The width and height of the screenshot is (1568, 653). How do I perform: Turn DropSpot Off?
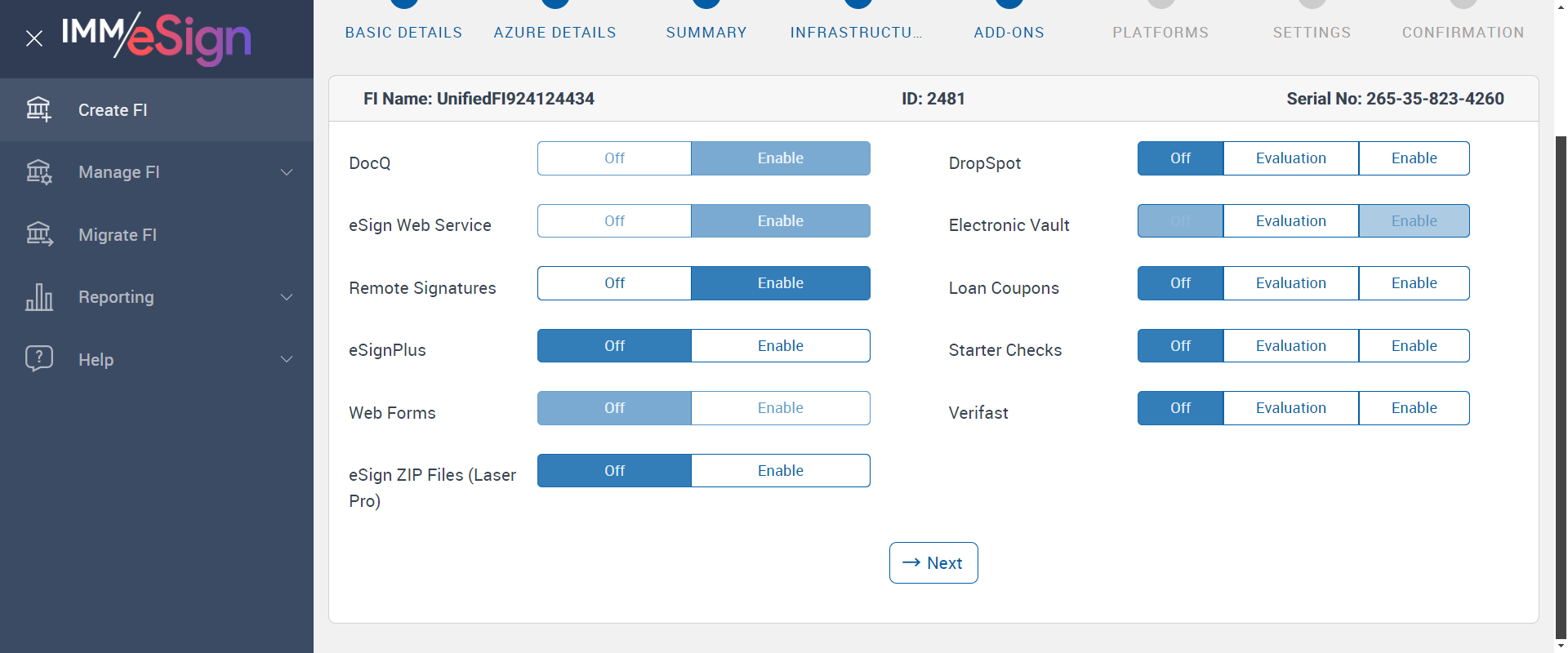tap(1181, 158)
